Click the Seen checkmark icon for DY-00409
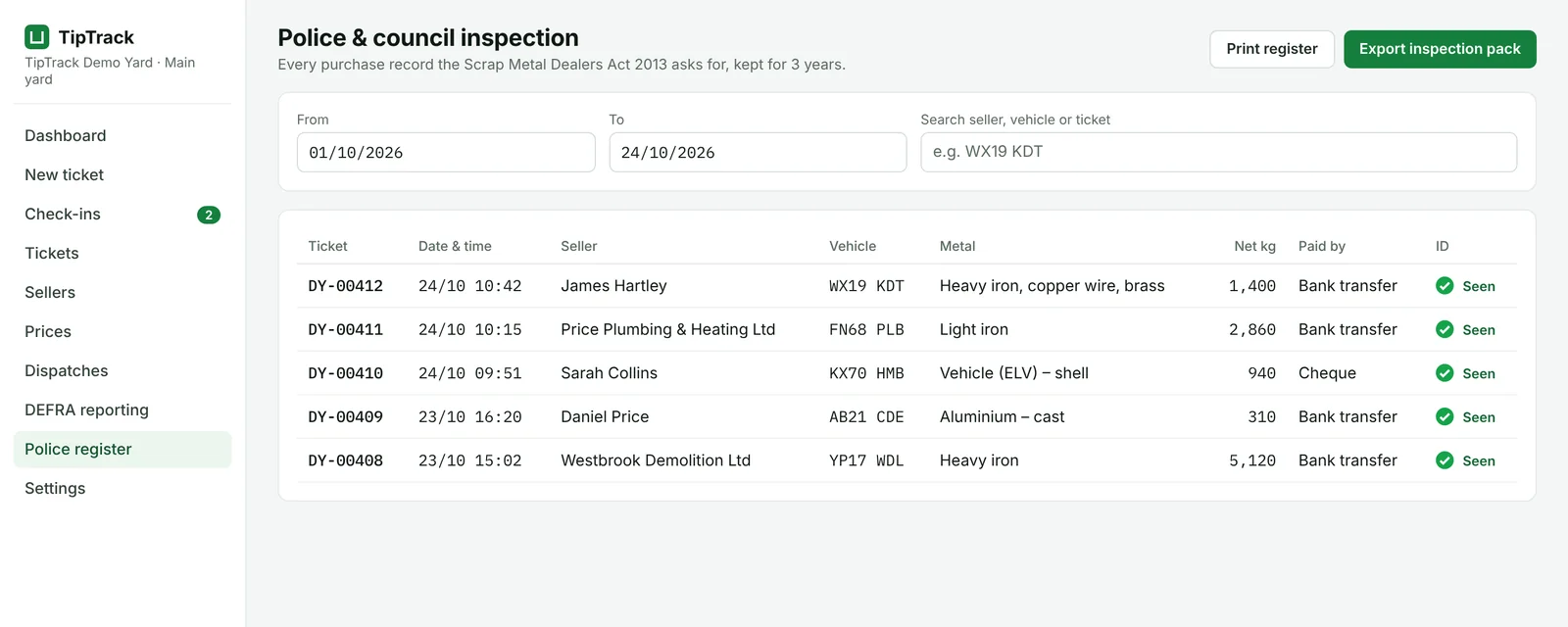The image size is (1568, 627). [x=1445, y=416]
